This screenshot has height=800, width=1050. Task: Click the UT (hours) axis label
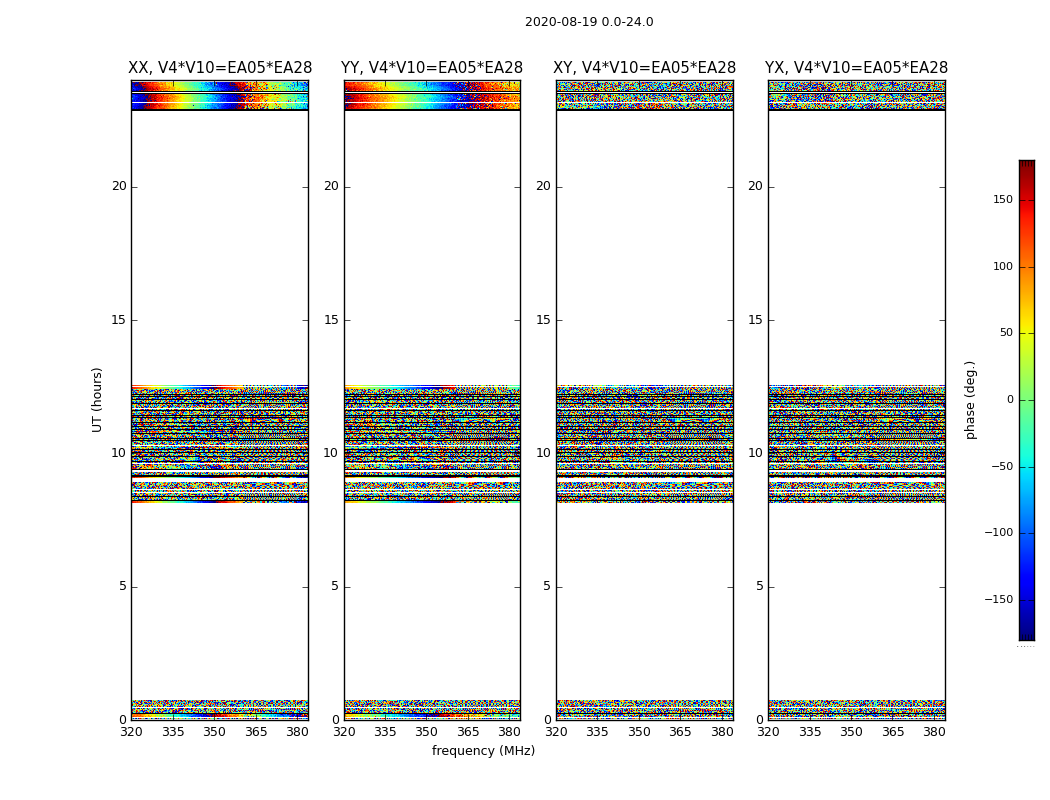(98, 399)
